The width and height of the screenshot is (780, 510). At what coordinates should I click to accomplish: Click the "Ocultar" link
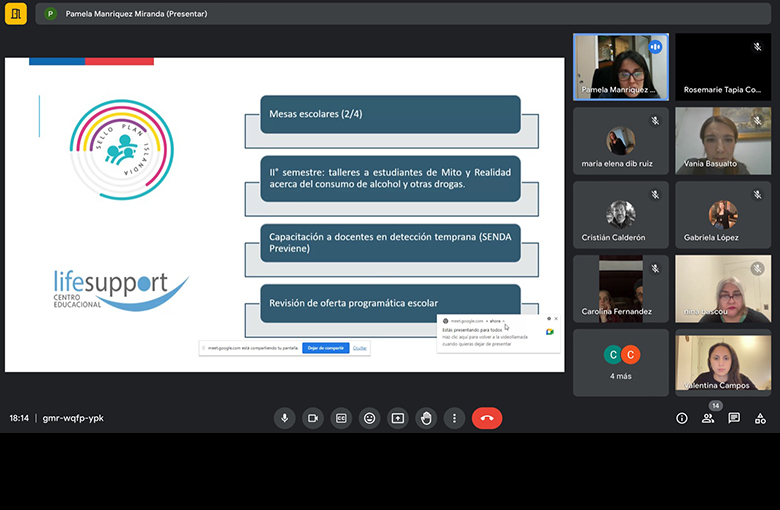pyautogui.click(x=360, y=348)
